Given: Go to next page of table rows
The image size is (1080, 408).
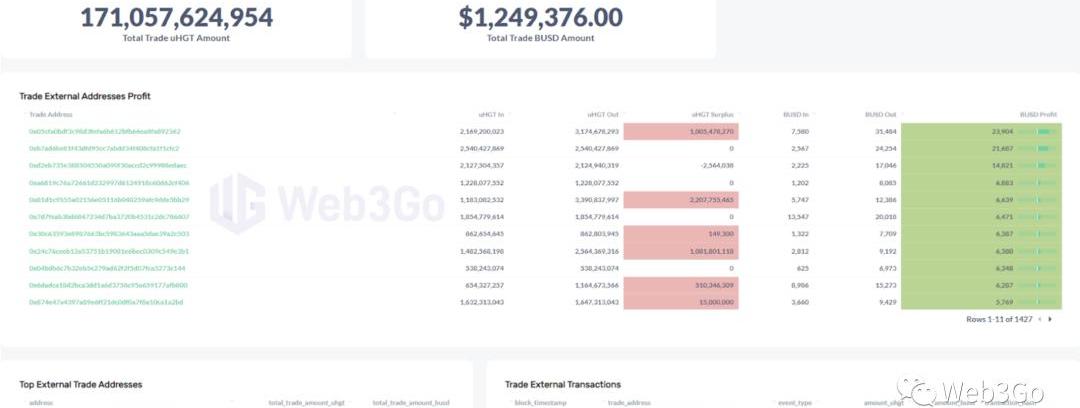Looking at the screenshot, I should click(1049, 319).
